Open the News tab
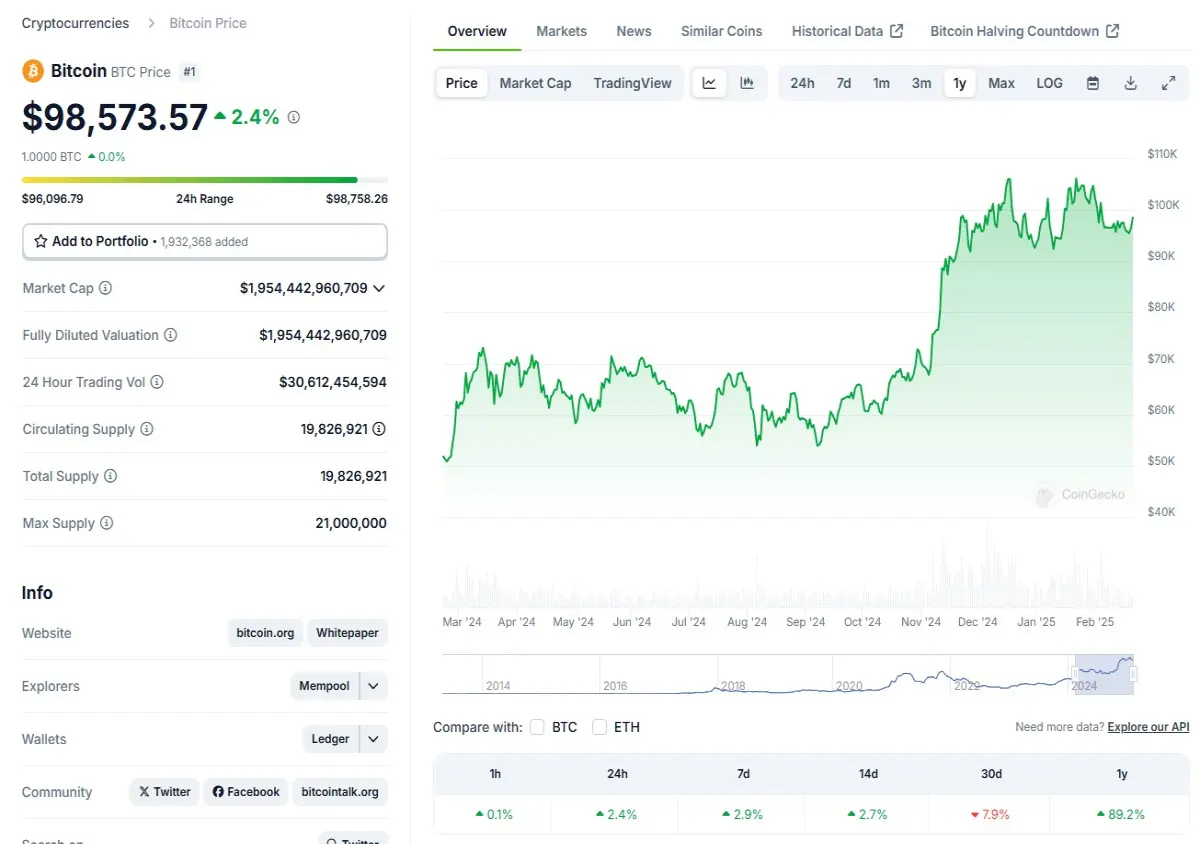This screenshot has height=844, width=1200. pyautogui.click(x=634, y=31)
